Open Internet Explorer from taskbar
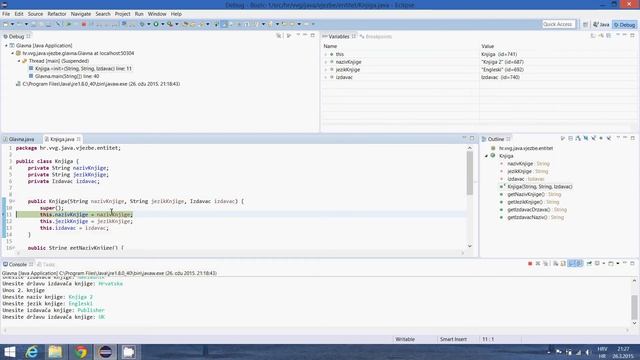The width and height of the screenshot is (640, 360). coord(32,352)
